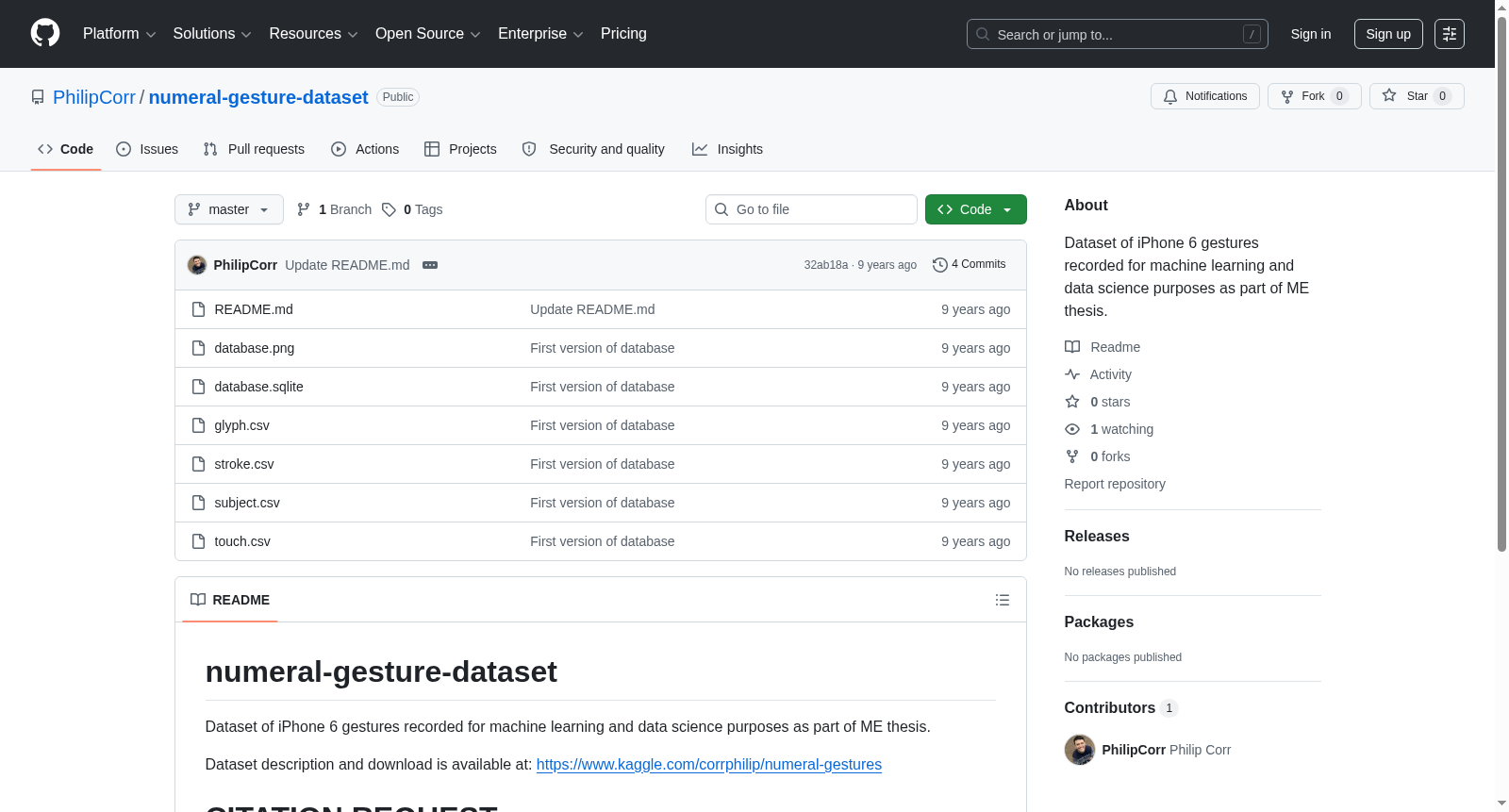The height and width of the screenshot is (812, 1509).
Task: Open the master branch selector dropdown
Action: (x=229, y=209)
